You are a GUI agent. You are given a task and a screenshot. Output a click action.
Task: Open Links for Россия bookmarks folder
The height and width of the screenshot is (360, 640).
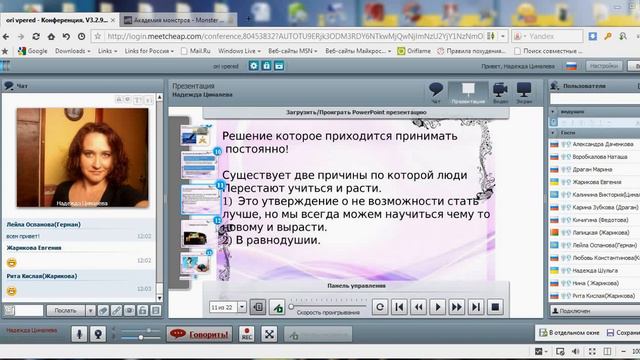coord(149,51)
